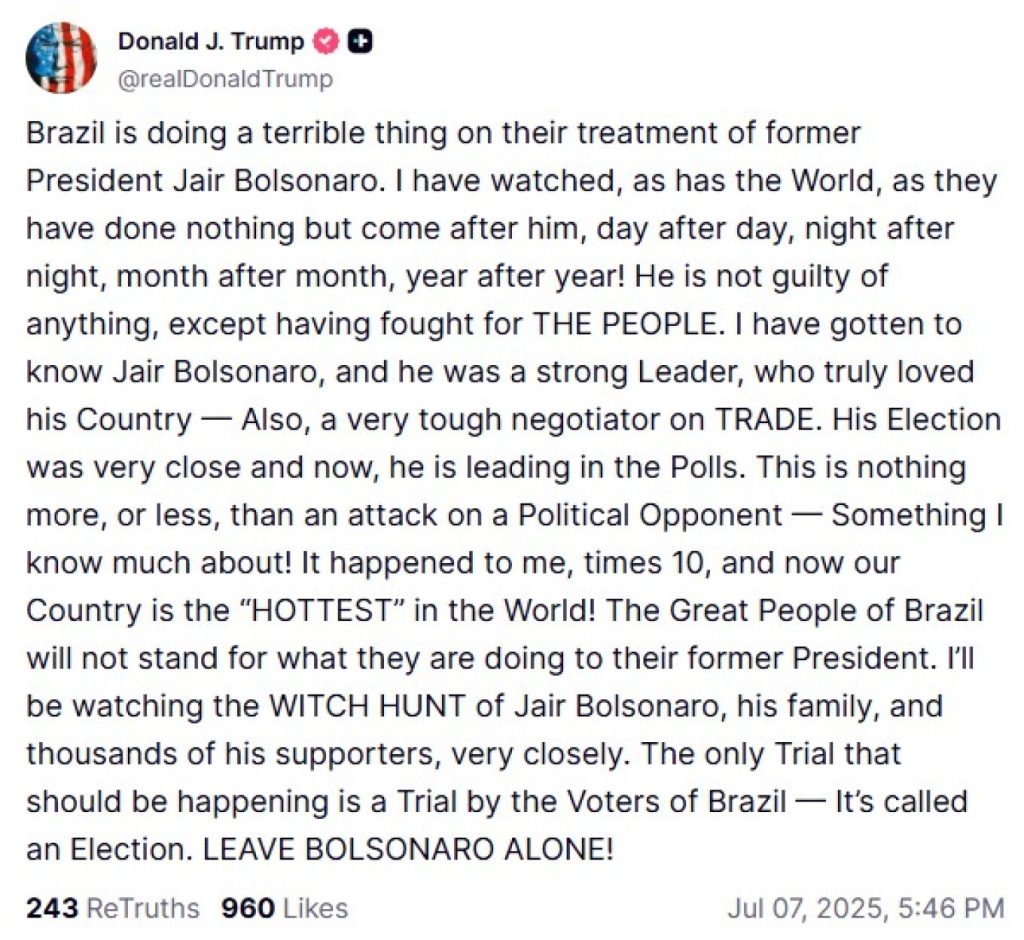1024x940 pixels.
Task: Open the Donald J. Trump display name
Action: tap(212, 42)
